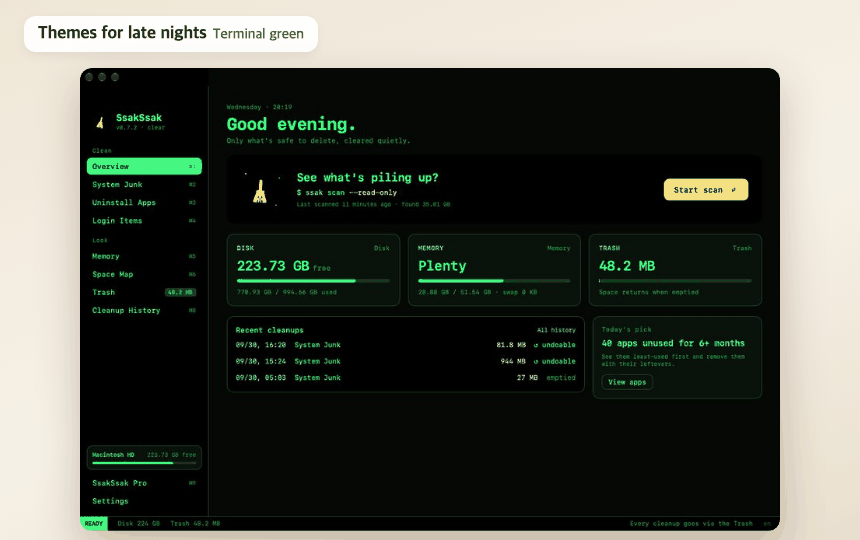The width and height of the screenshot is (860, 540).
Task: Open the Trash card showing 48.2 MB
Action: [675, 270]
